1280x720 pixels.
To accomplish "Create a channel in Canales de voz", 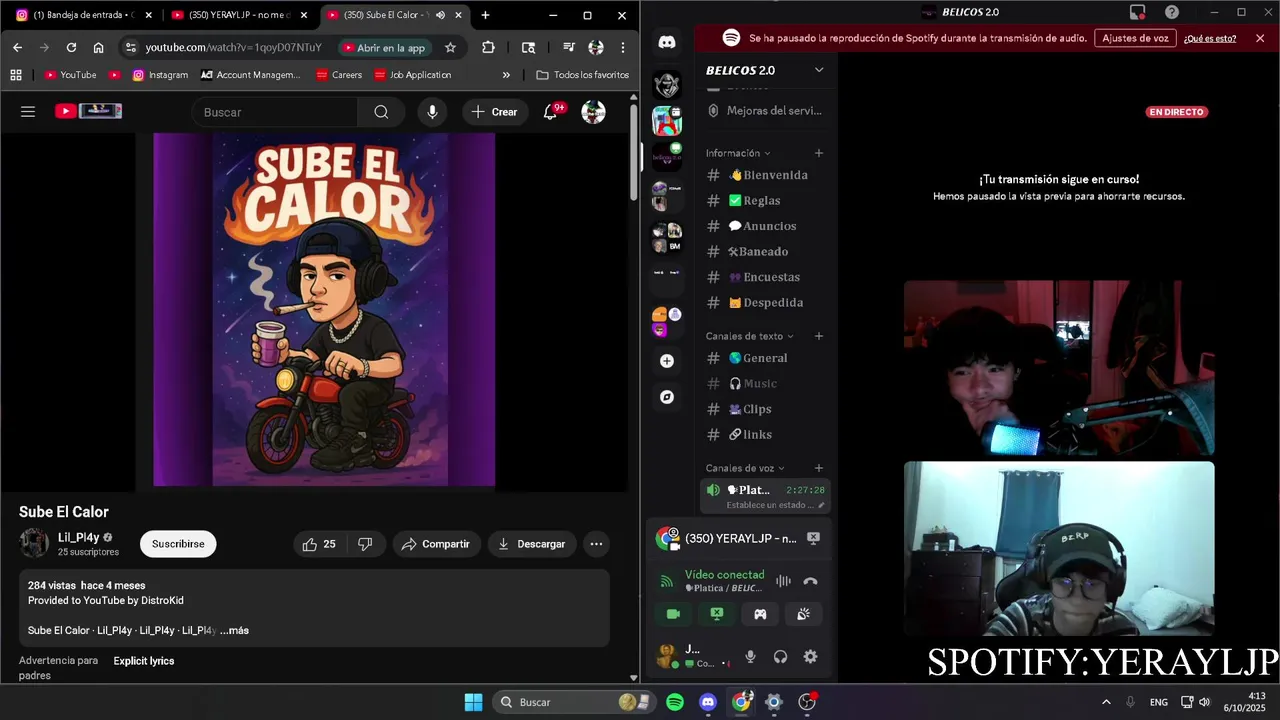I will [818, 468].
